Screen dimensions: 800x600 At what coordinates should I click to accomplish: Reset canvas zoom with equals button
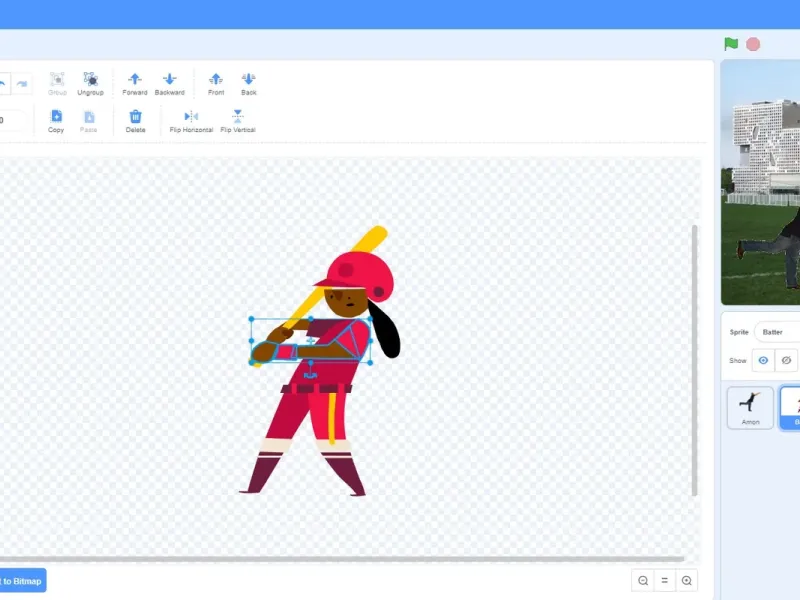pyautogui.click(x=664, y=581)
